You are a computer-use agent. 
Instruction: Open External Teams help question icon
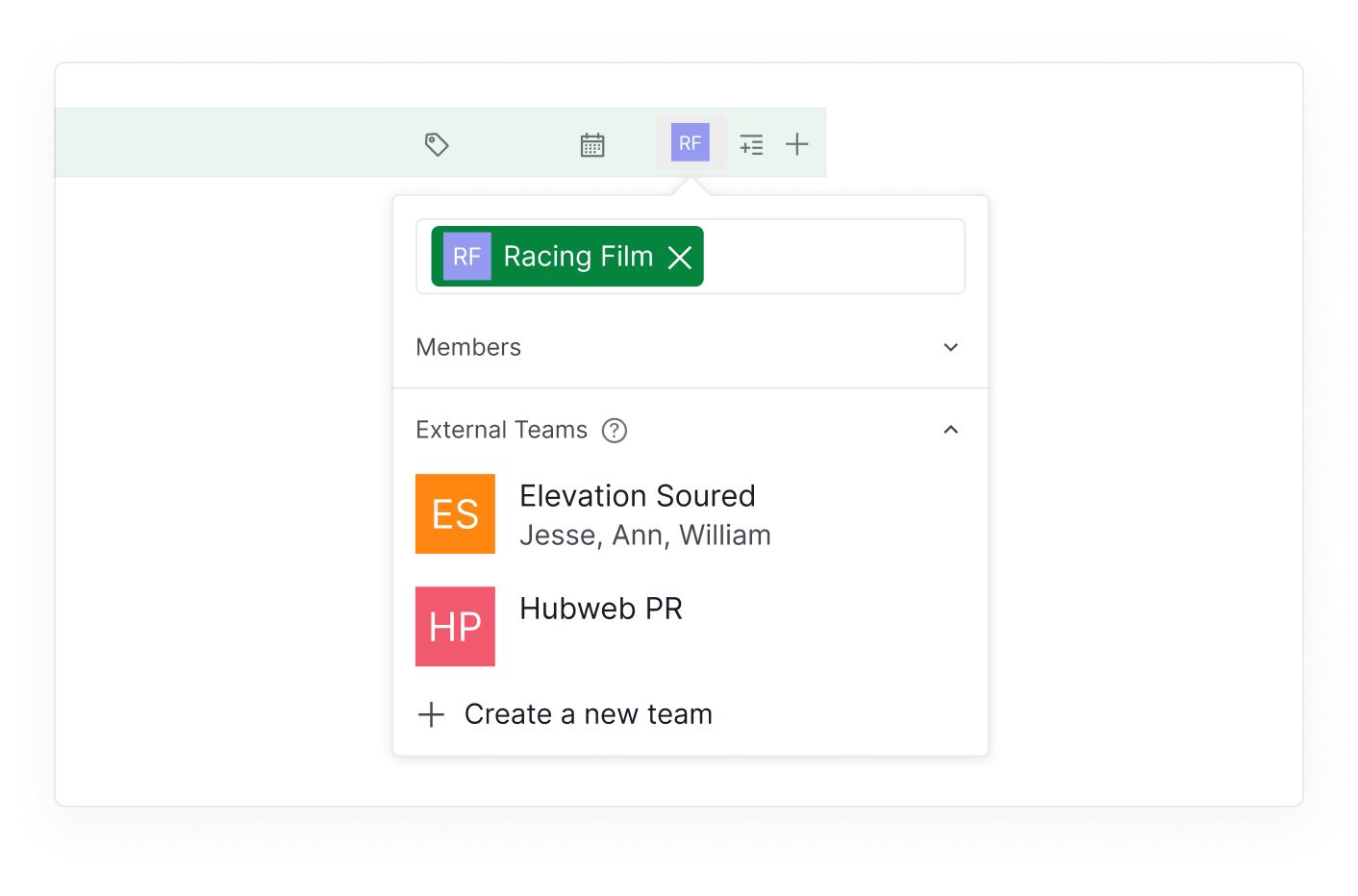(x=615, y=430)
